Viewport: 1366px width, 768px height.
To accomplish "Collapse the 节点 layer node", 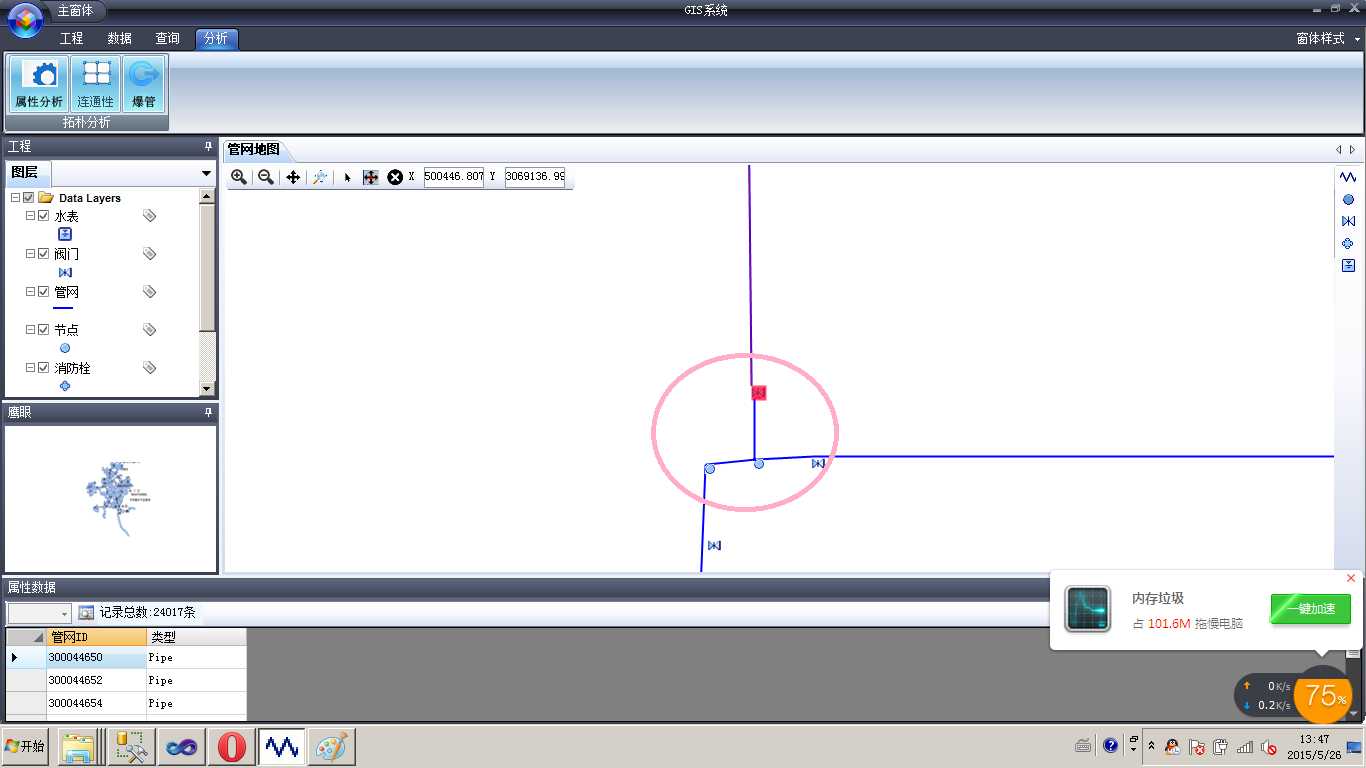I will [30, 329].
